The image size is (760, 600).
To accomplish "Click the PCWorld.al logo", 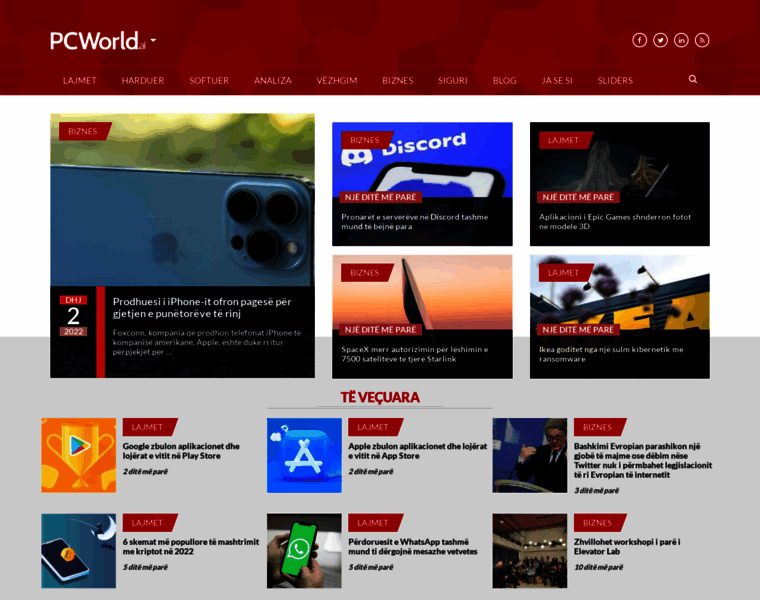I will coord(97,41).
